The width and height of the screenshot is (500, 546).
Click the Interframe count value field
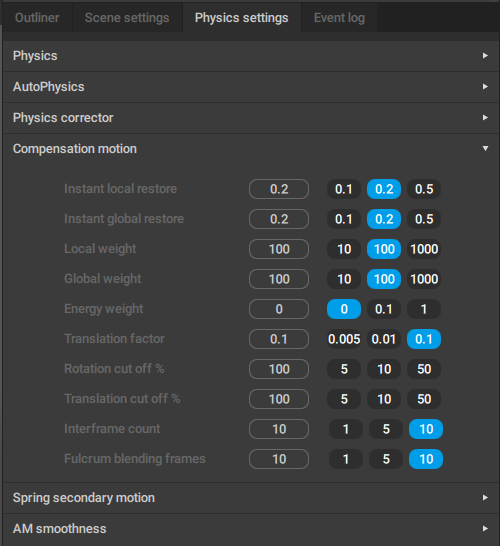click(x=279, y=429)
